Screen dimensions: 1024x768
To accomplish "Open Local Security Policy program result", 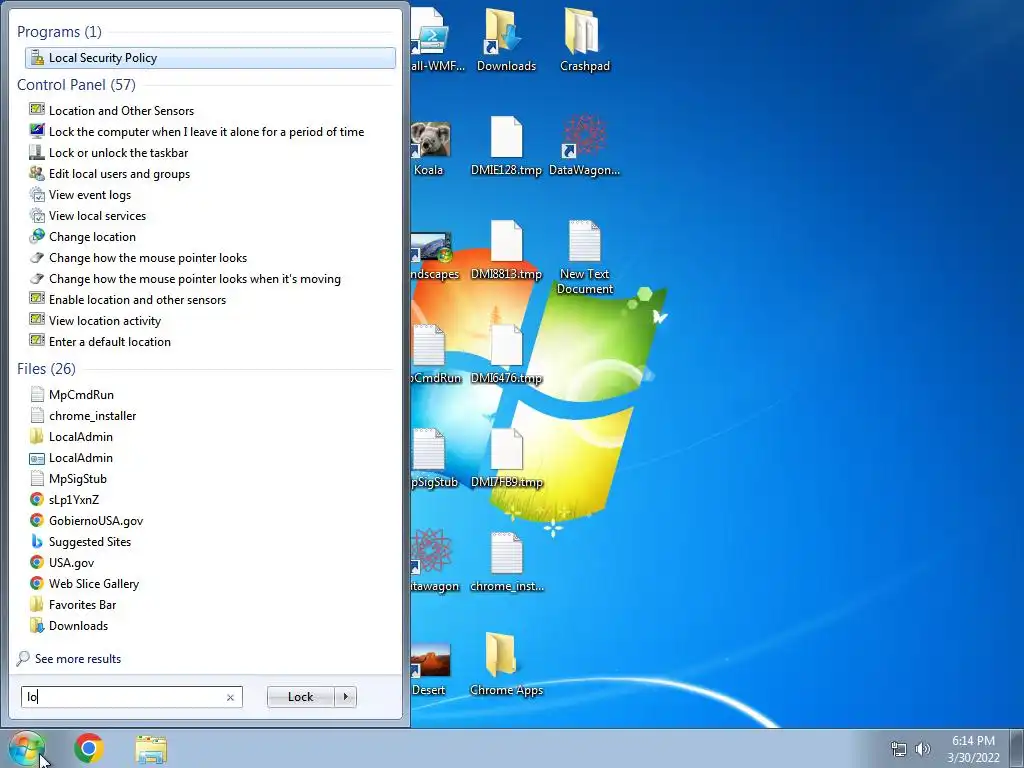I will pyautogui.click(x=210, y=57).
